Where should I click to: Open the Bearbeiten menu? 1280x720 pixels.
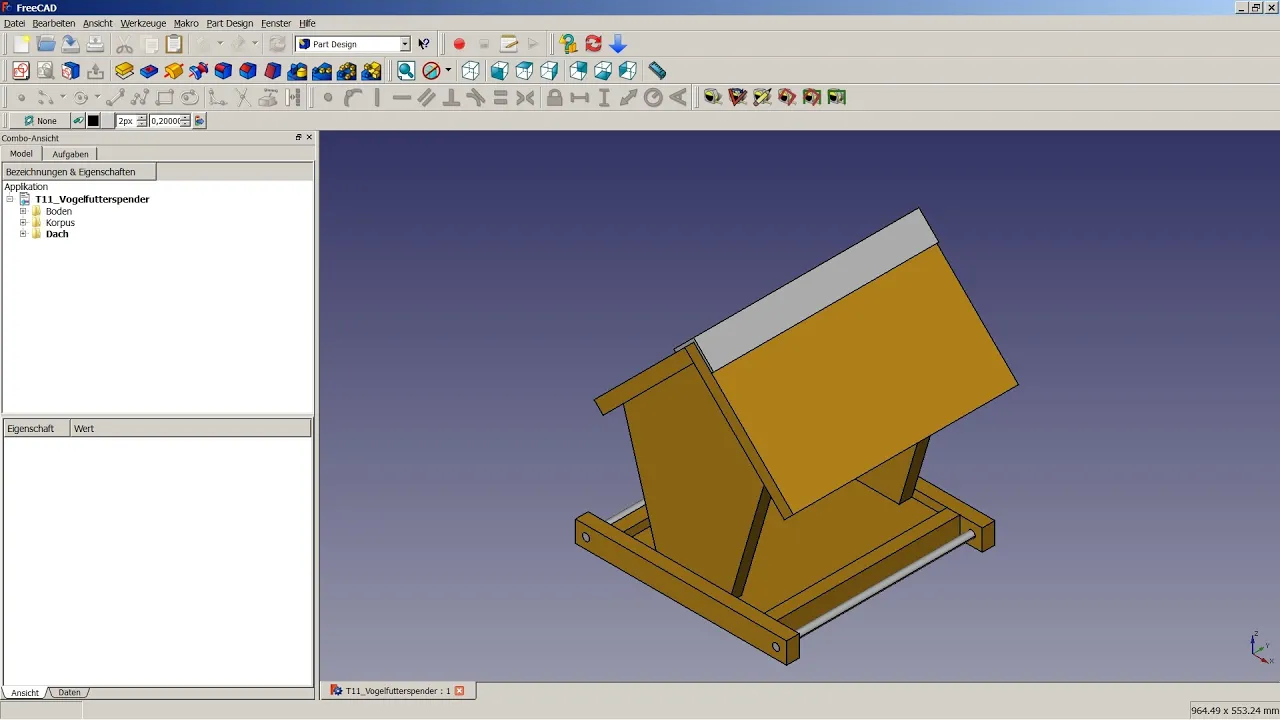tap(54, 23)
